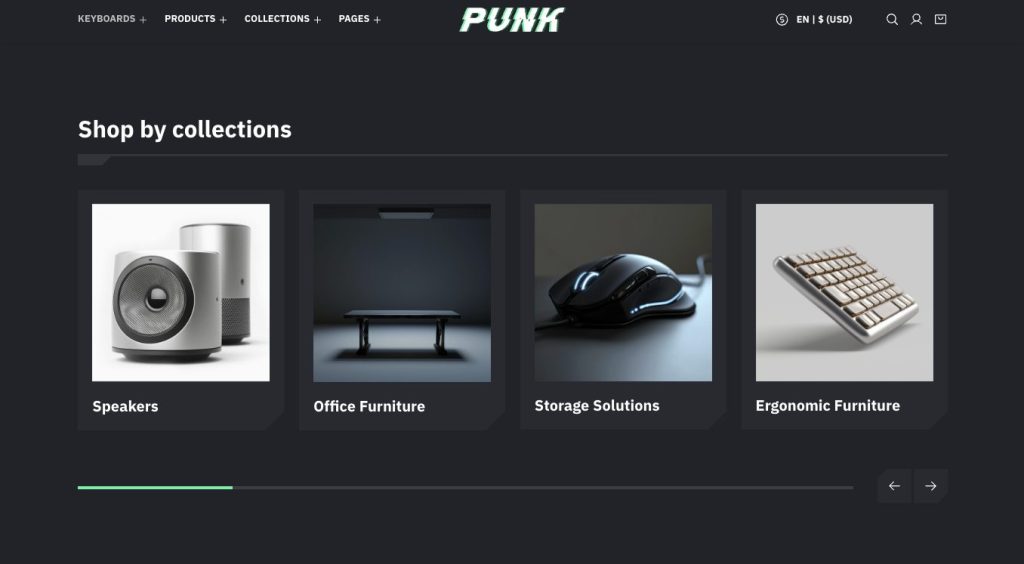Click the currency coin icon
1024x564 pixels.
click(x=782, y=20)
